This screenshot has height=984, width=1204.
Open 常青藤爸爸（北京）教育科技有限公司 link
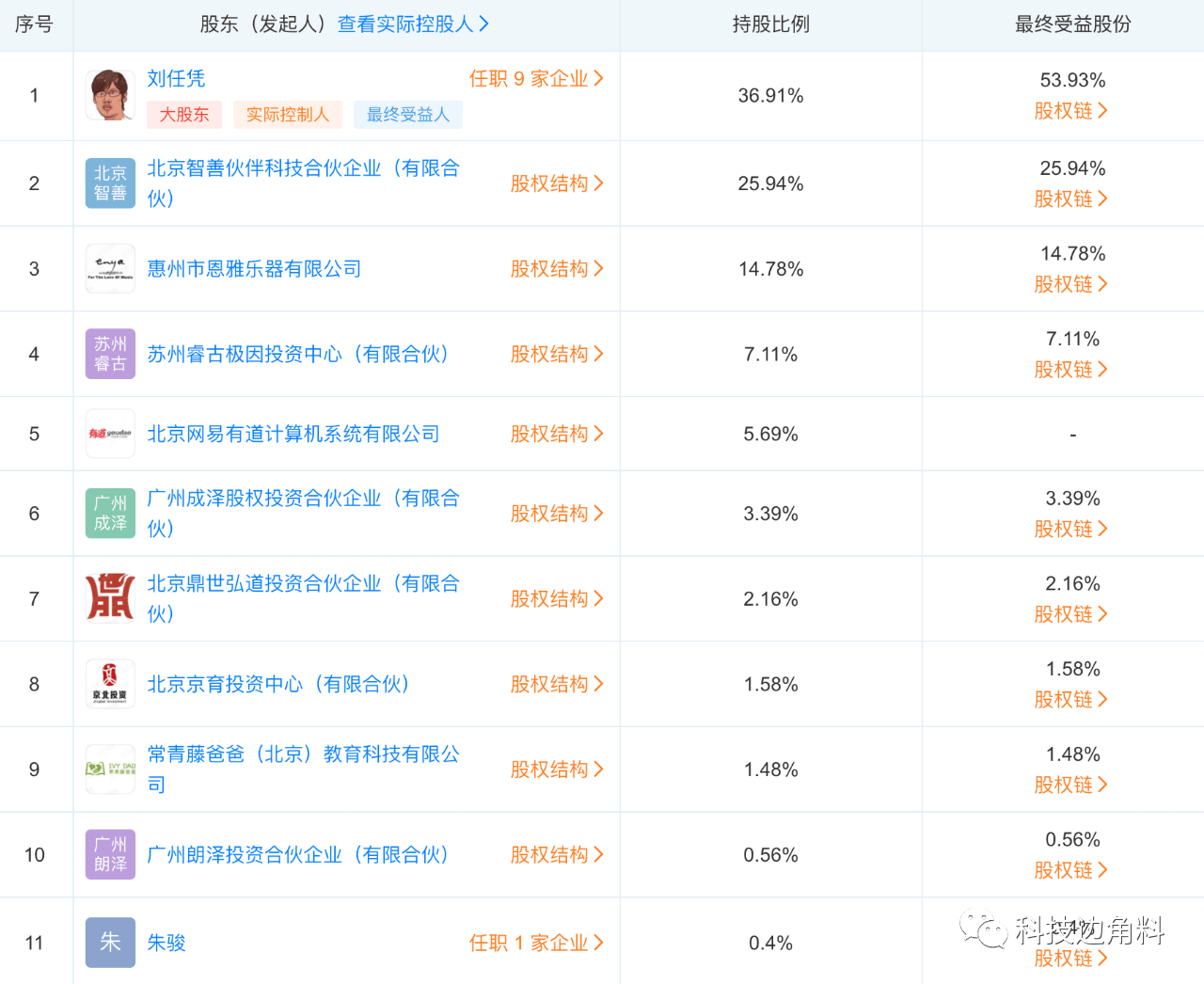pos(303,770)
